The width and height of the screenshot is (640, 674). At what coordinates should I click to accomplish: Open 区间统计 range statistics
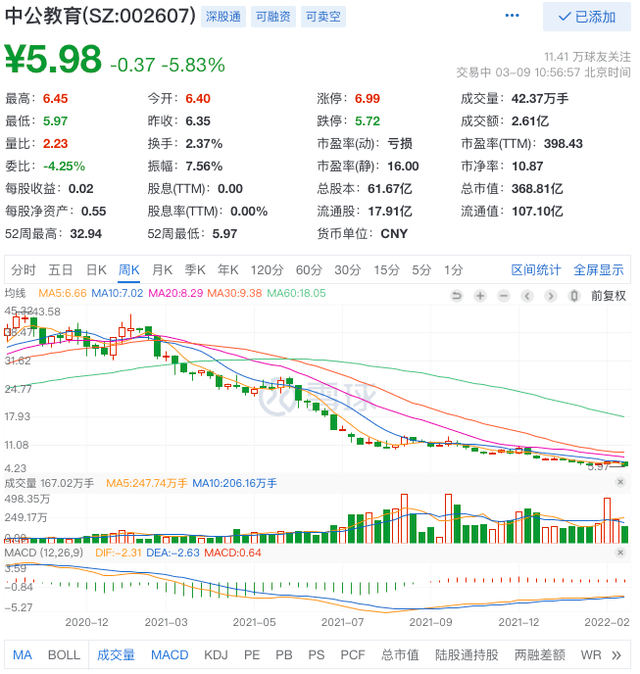pyautogui.click(x=536, y=270)
